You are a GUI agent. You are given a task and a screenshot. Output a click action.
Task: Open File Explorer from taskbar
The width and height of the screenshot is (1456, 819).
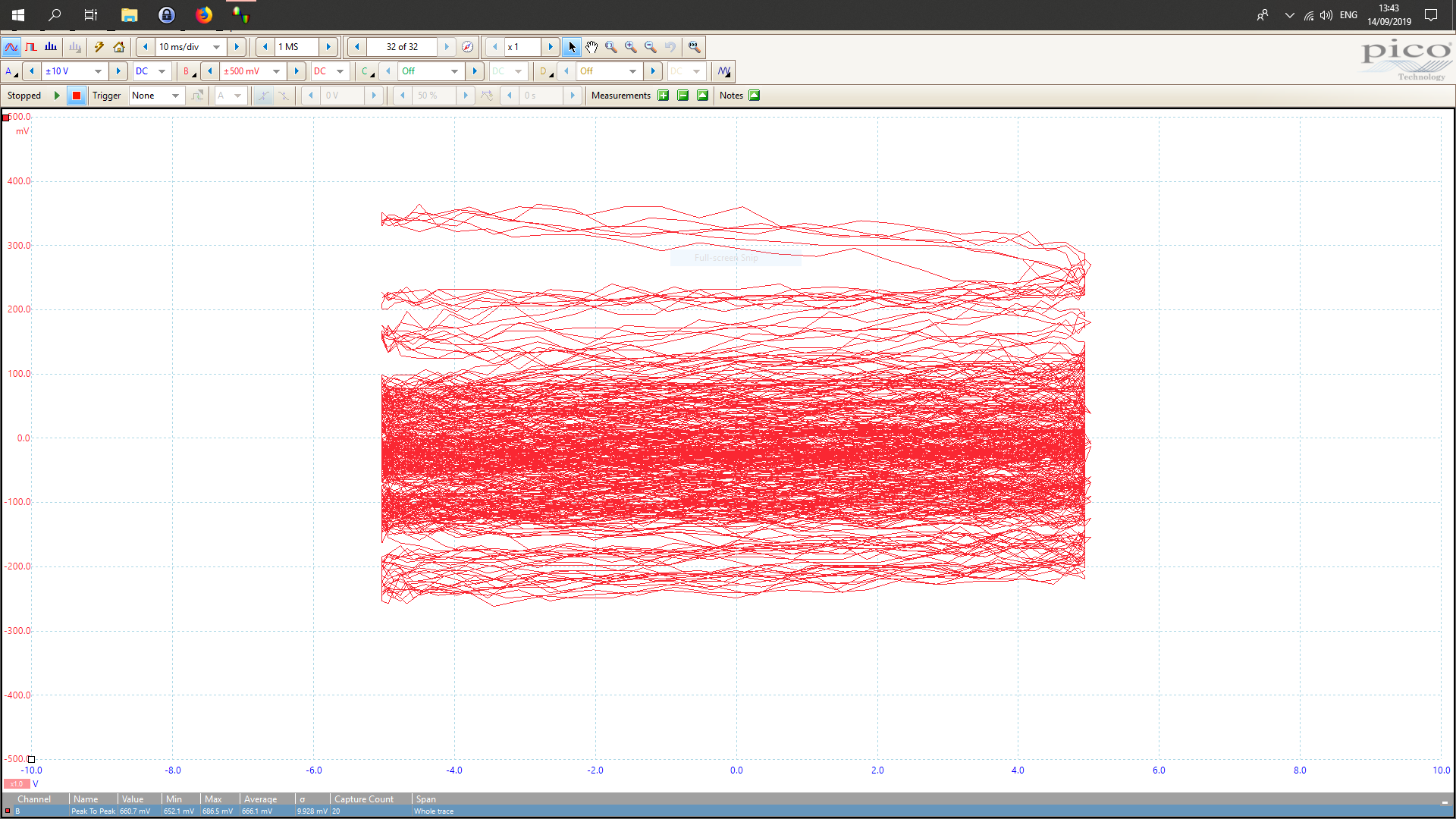tap(130, 15)
